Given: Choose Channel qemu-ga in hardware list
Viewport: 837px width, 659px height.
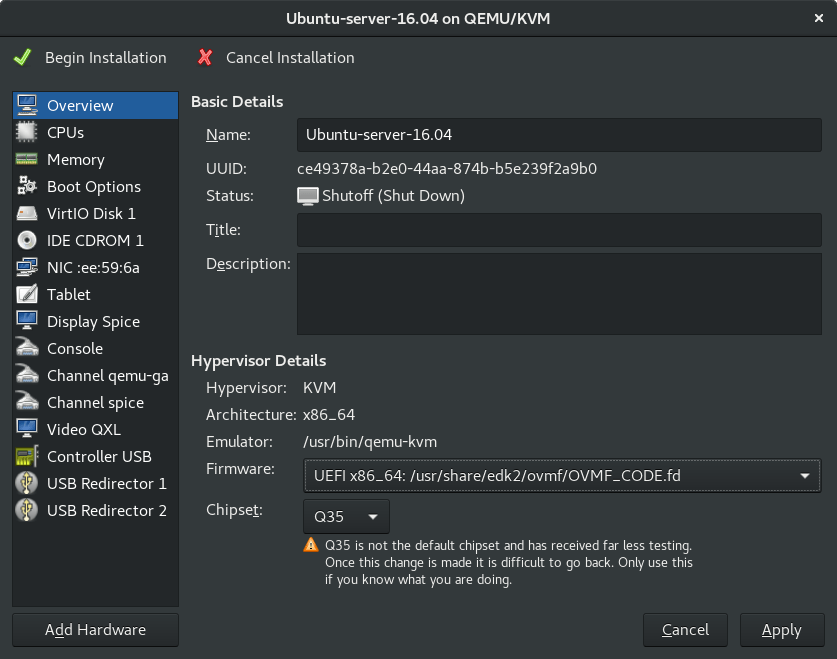Looking at the screenshot, I should (107, 375).
